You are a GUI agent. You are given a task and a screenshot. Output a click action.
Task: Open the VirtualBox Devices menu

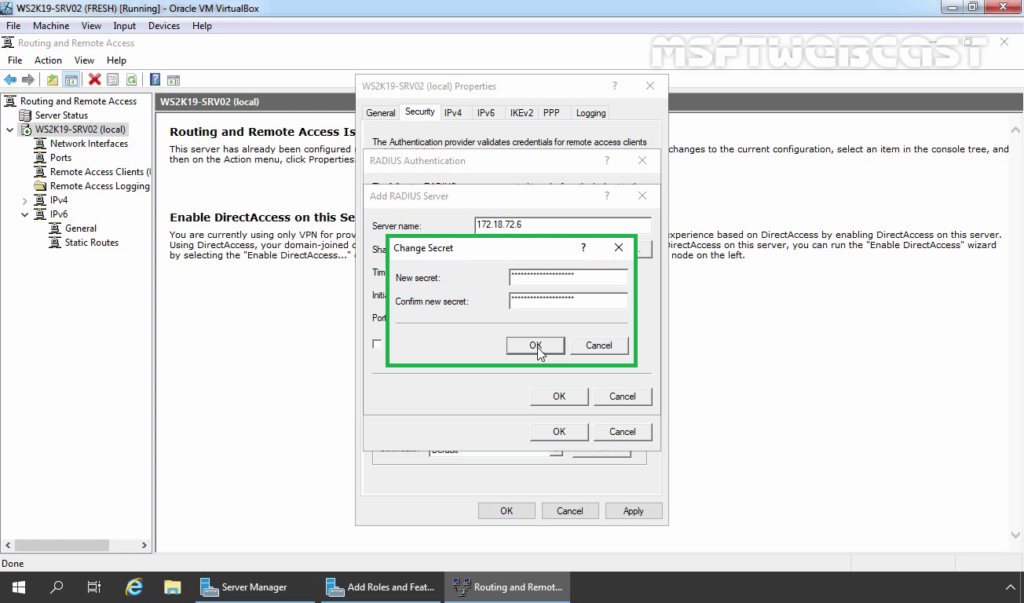[x=164, y=25]
